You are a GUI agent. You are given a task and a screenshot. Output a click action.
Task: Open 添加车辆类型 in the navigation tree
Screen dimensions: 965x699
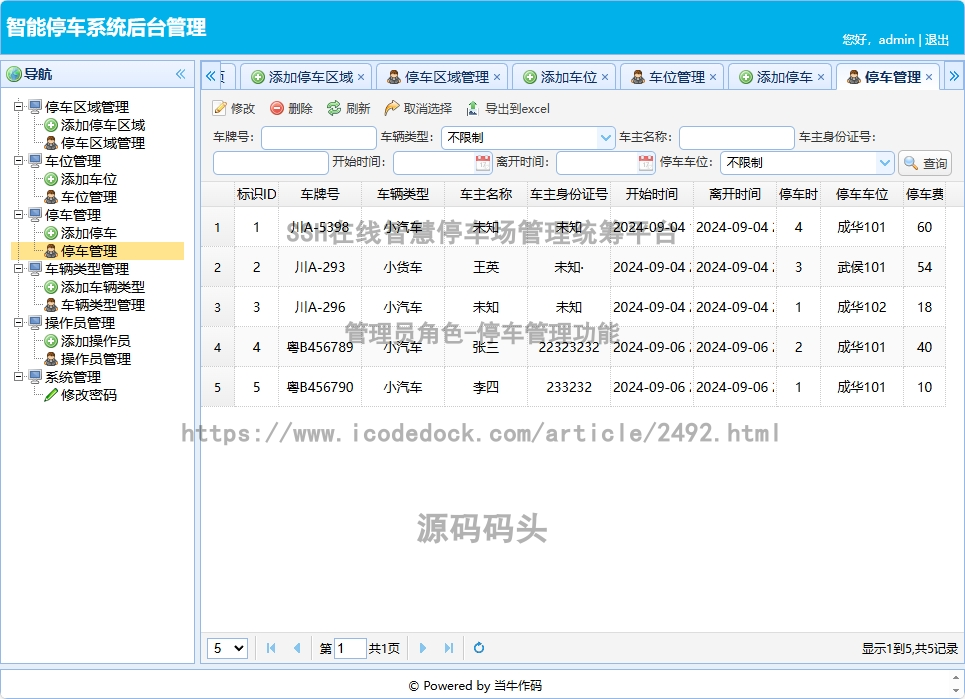click(x=103, y=287)
